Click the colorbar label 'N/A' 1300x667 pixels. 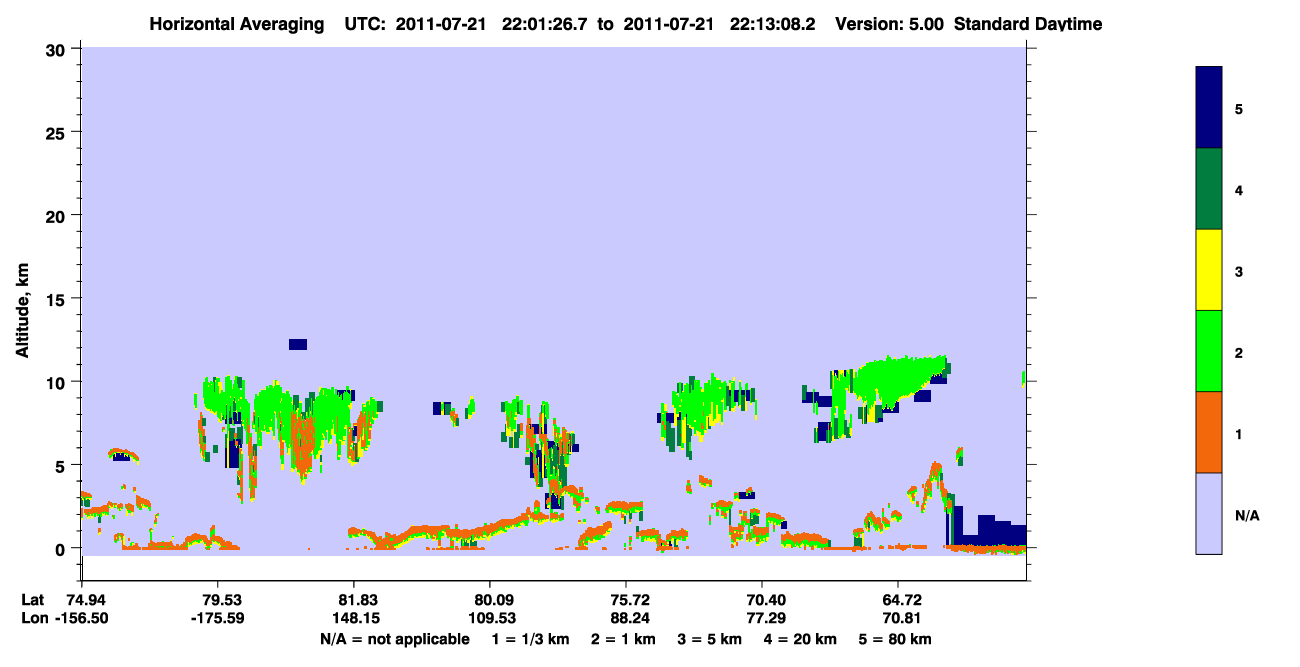(1247, 515)
